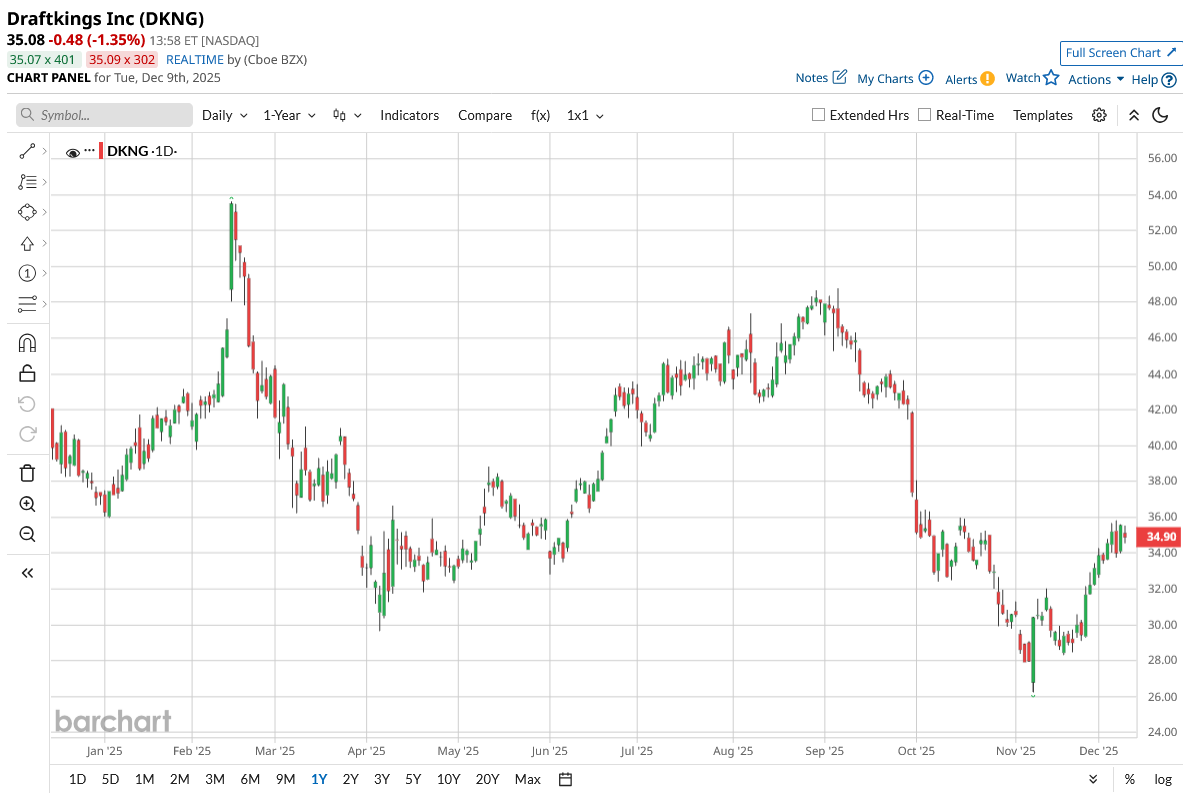
Task: Toggle dark mode moon icon
Action: pyautogui.click(x=1160, y=115)
